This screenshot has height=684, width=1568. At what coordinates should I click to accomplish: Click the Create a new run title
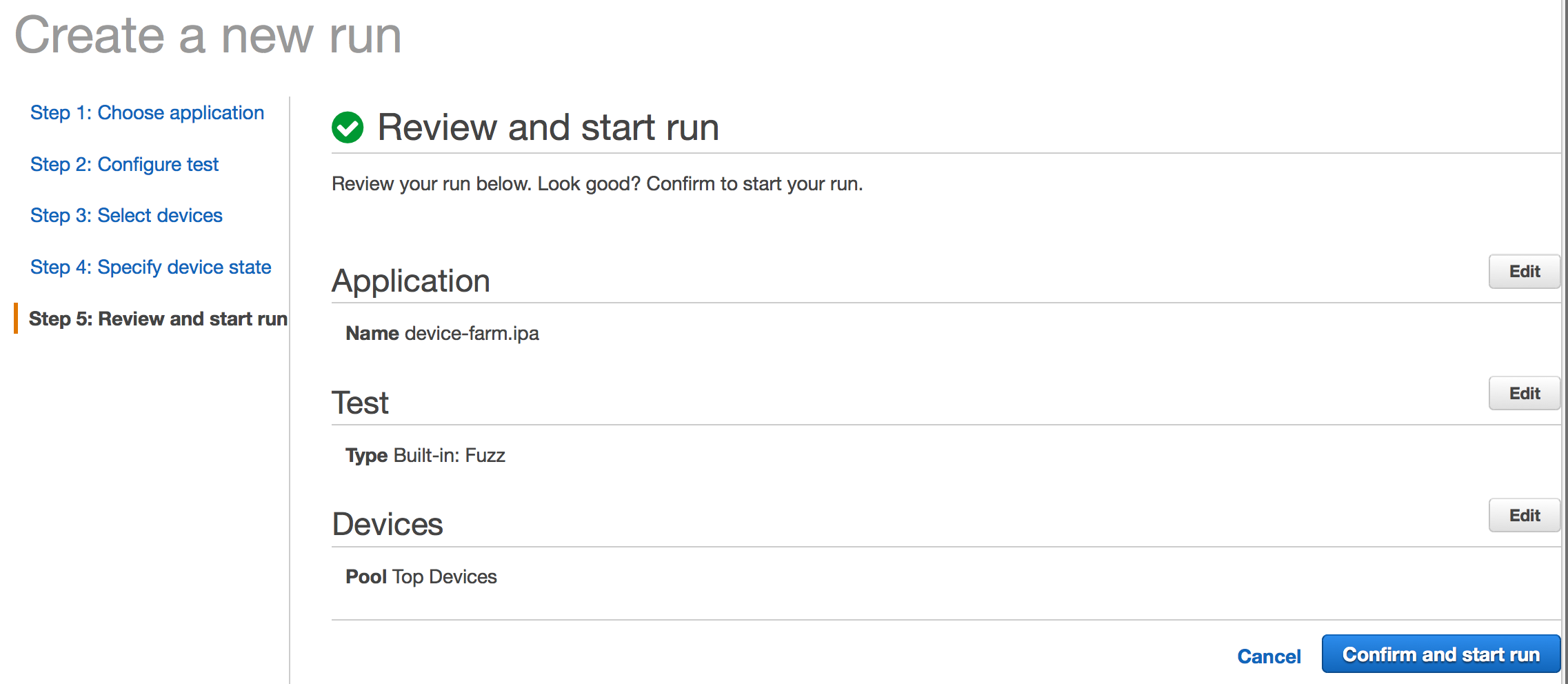(x=208, y=36)
